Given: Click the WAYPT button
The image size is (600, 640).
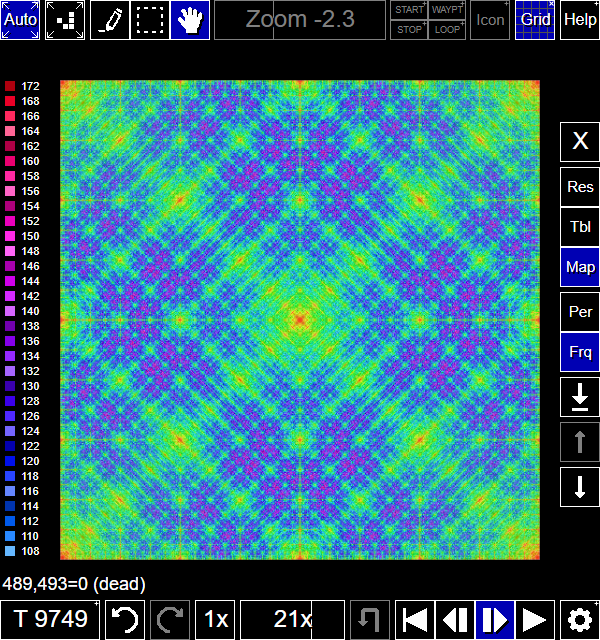Looking at the screenshot, I should [447, 10].
